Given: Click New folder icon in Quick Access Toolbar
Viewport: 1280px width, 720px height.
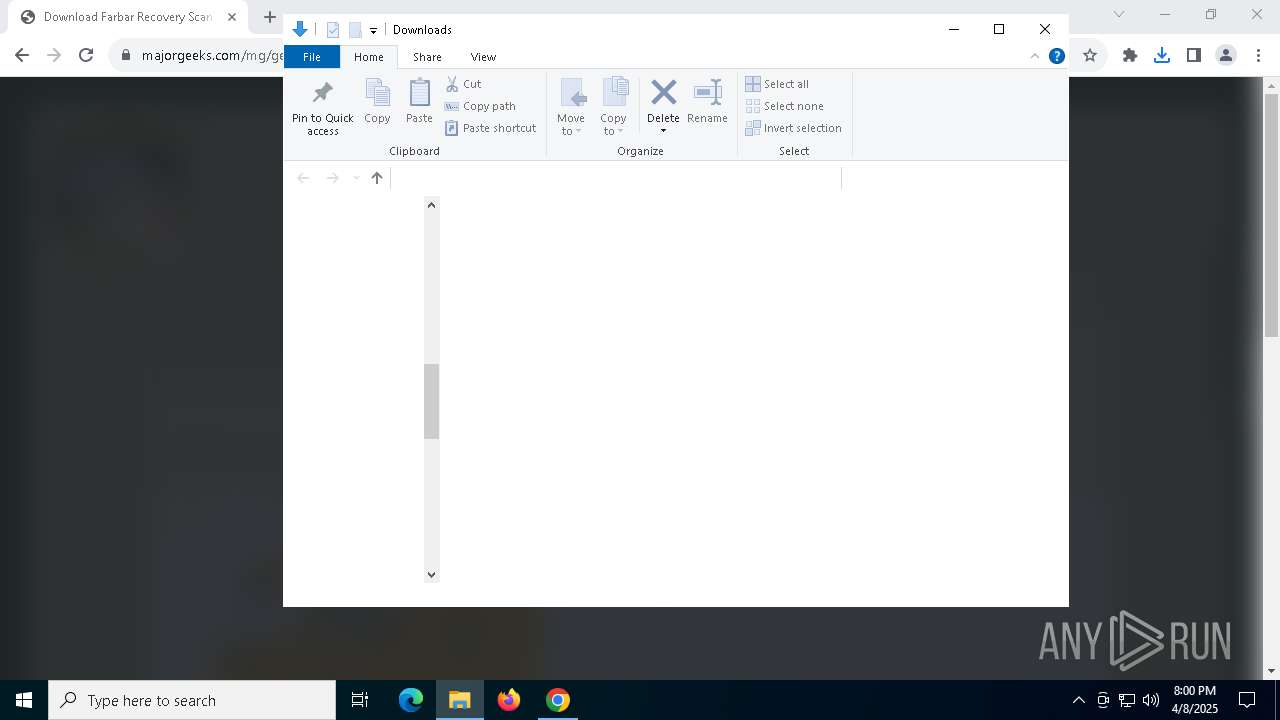Looking at the screenshot, I should (355, 30).
